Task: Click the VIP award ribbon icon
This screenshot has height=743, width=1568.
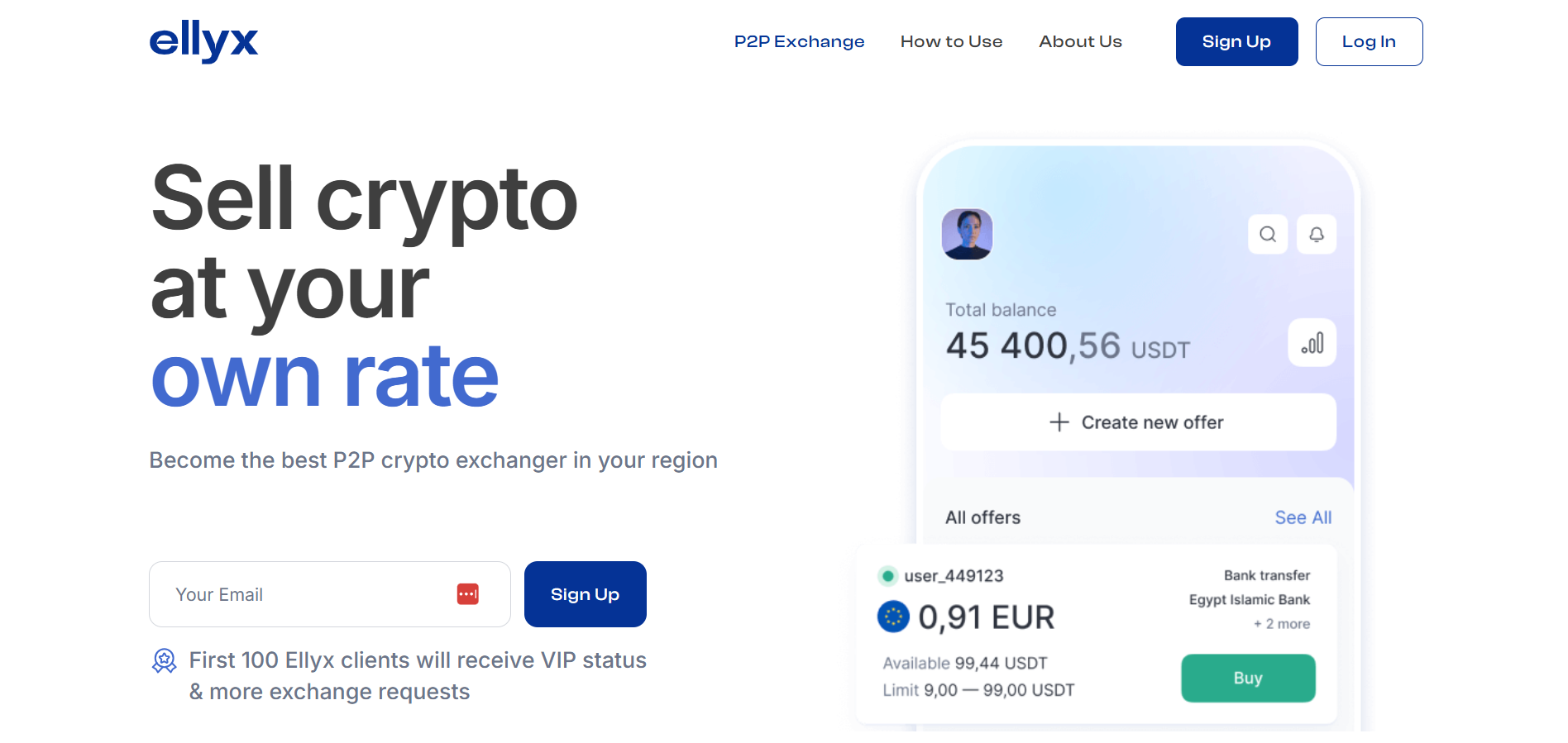Action: tap(165, 661)
